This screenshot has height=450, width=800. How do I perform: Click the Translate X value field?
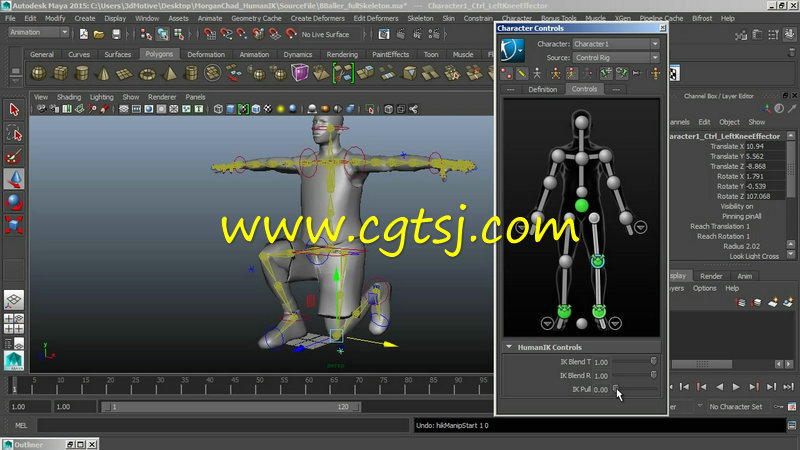(765, 146)
